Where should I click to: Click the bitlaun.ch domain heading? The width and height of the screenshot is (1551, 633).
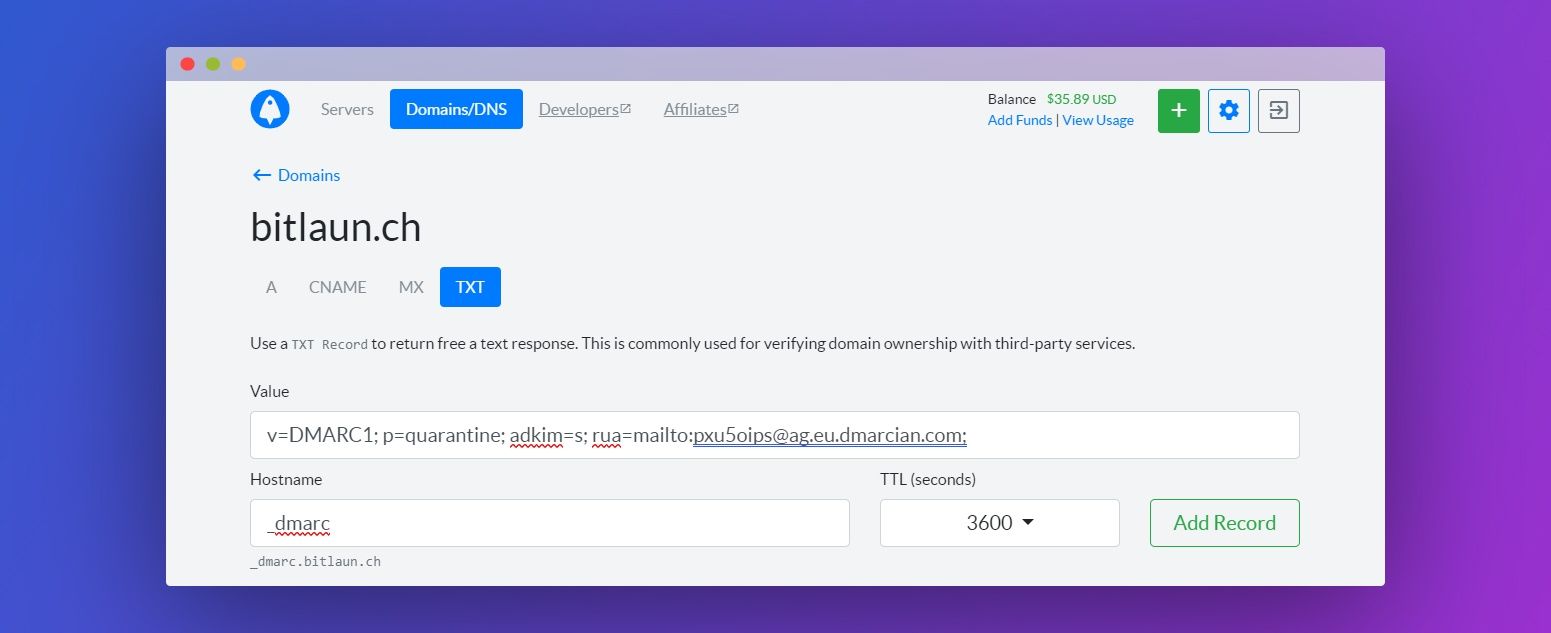(x=336, y=228)
